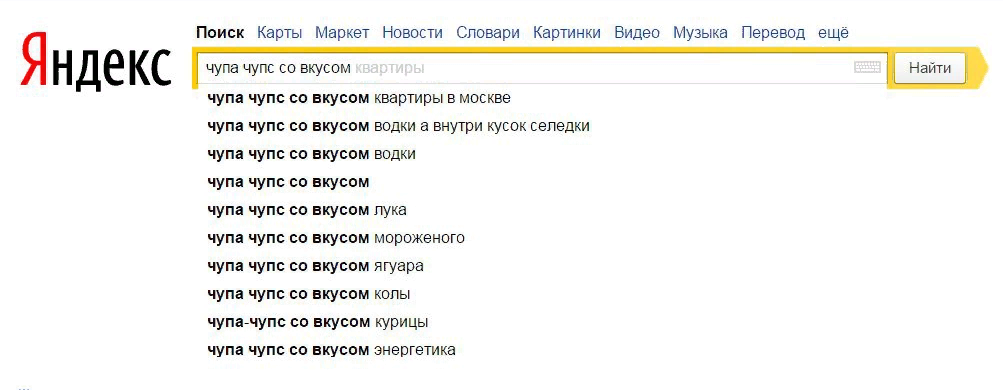
Task: Switch to the Музыка tab
Action: [x=700, y=33]
